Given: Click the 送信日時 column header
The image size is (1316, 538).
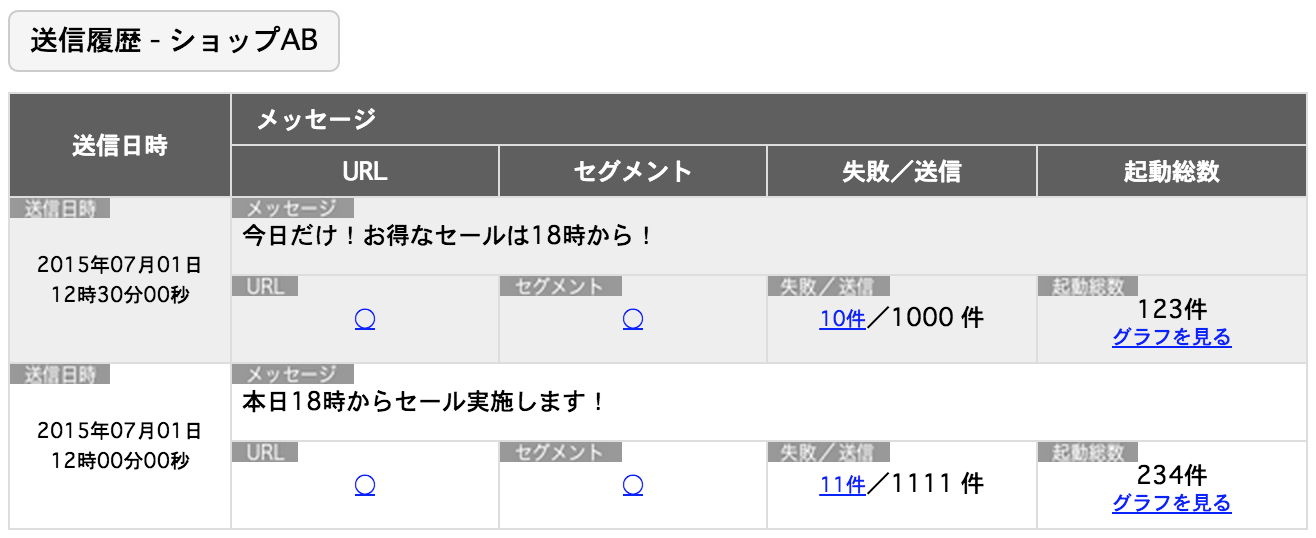Looking at the screenshot, I should click(120, 146).
